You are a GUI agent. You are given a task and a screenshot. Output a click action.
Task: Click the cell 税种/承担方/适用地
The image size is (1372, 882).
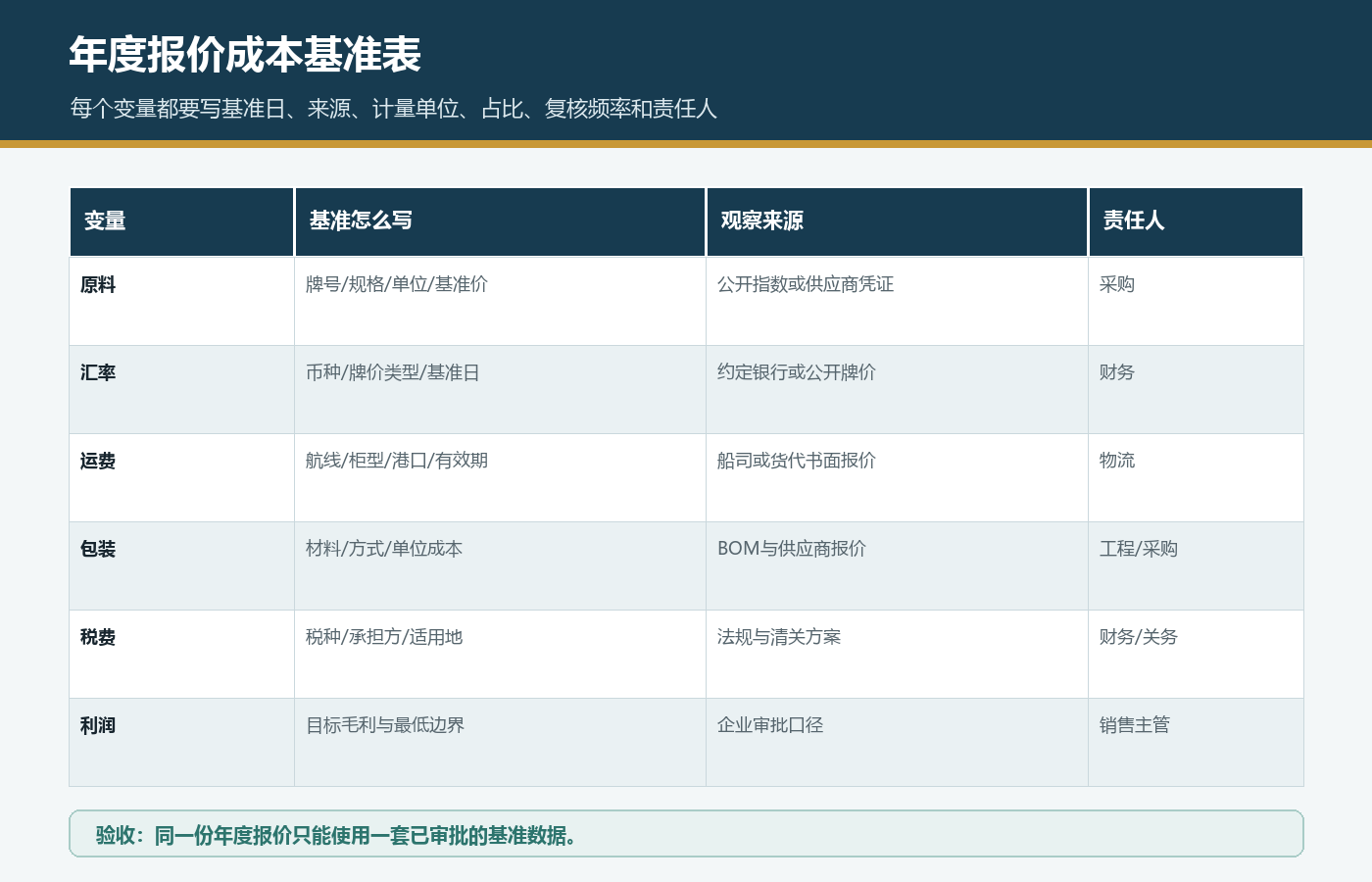click(x=500, y=654)
